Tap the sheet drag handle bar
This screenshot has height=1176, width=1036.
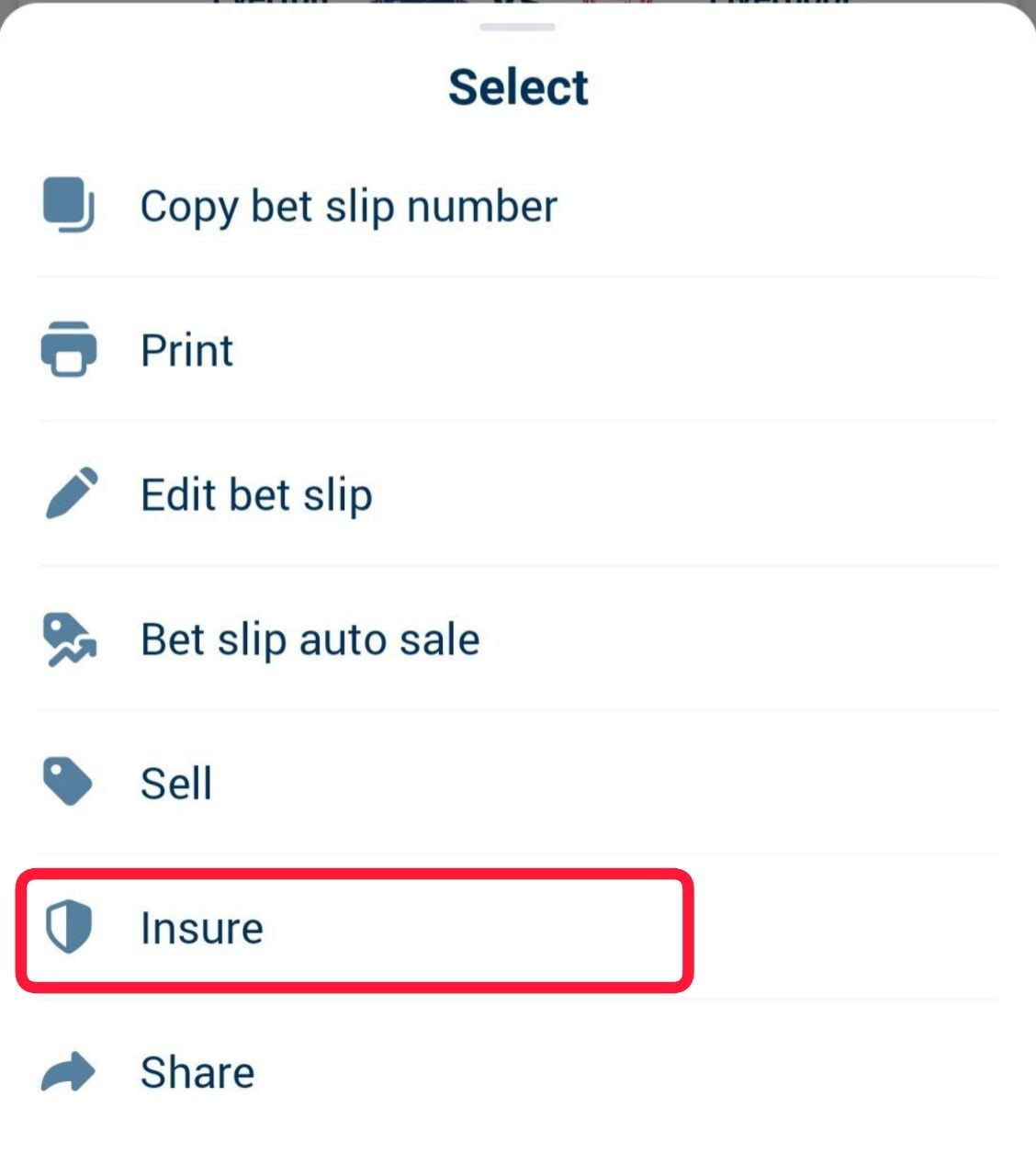tap(517, 27)
